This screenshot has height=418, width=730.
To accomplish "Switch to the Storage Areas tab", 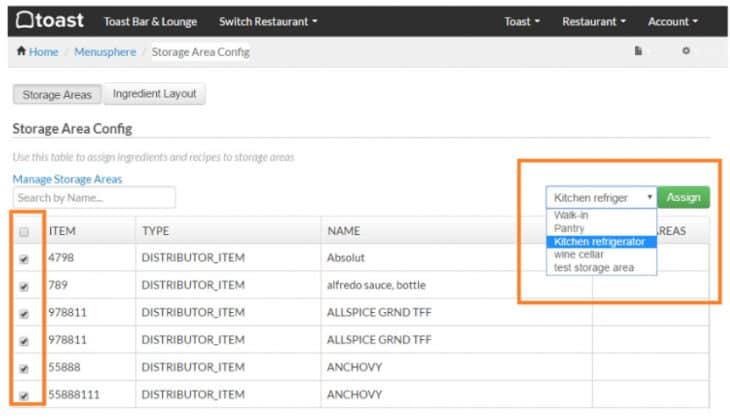I will point(57,94).
